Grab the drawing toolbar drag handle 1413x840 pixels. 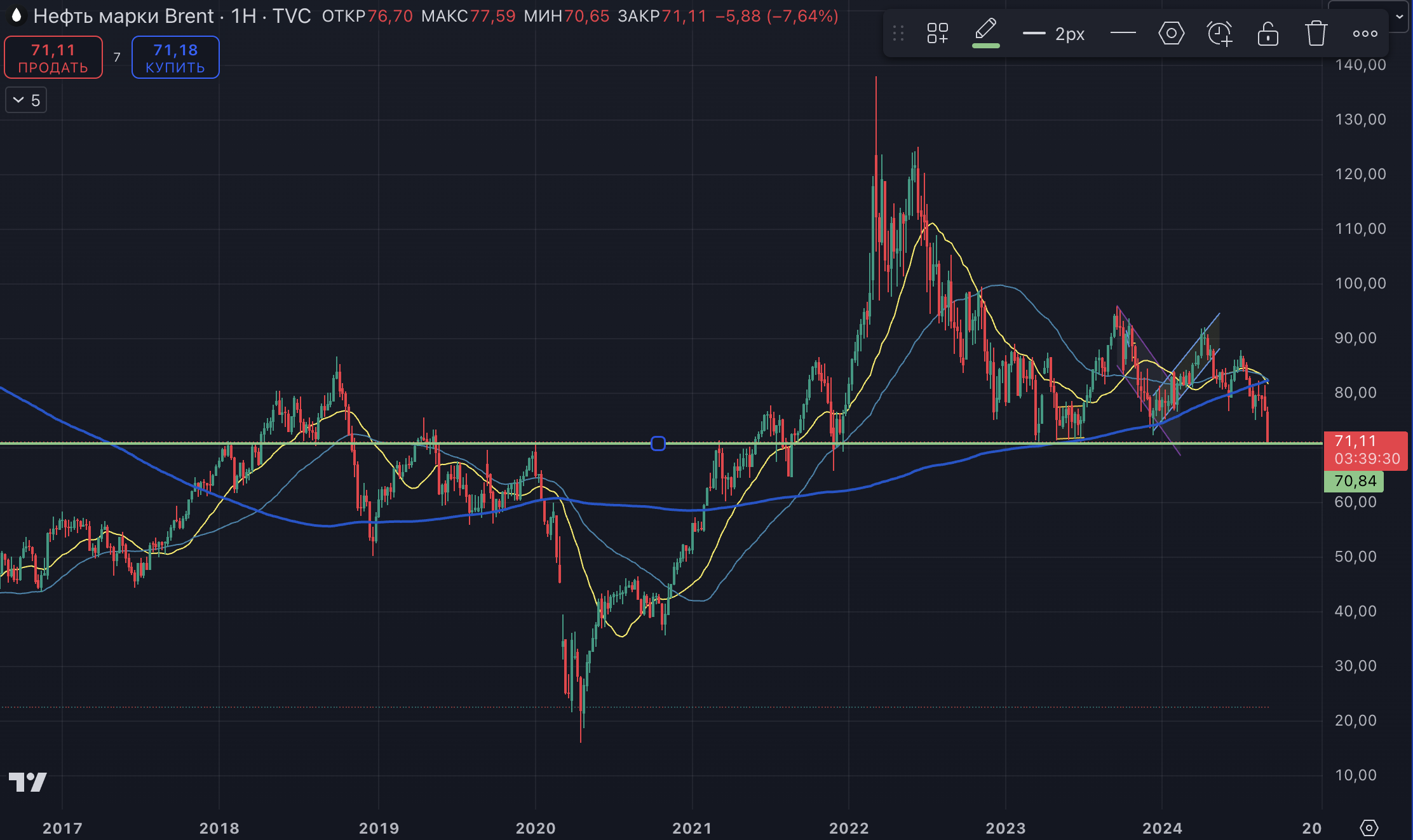898,33
